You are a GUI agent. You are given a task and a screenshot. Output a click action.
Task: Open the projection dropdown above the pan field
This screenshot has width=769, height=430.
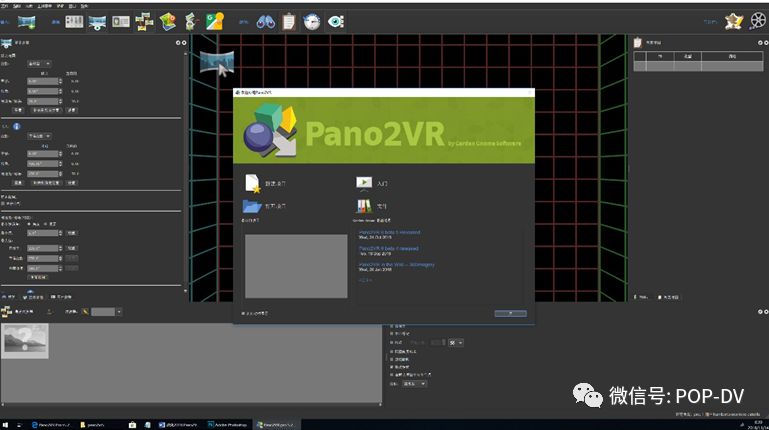point(39,64)
